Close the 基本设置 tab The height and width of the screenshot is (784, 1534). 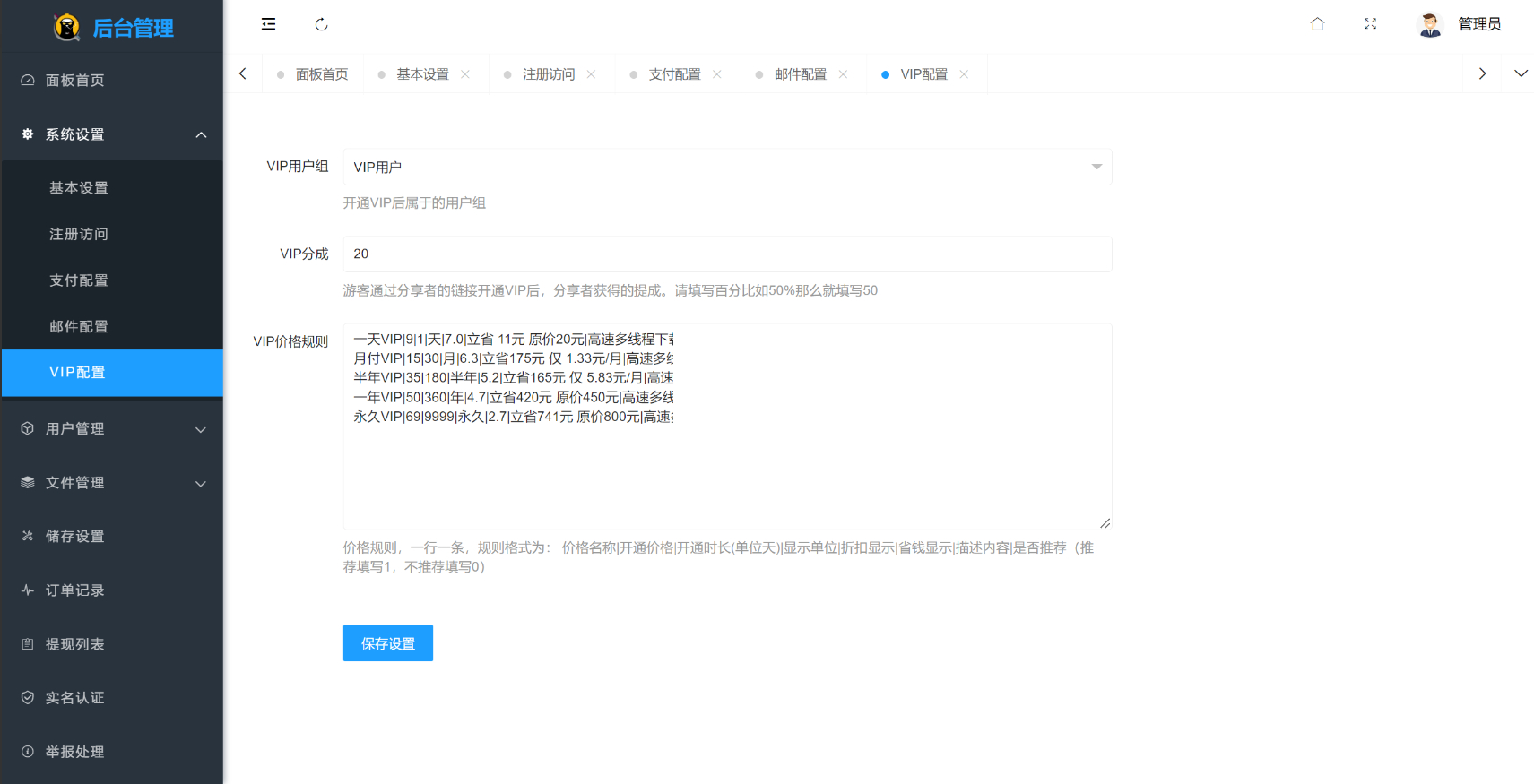465,74
